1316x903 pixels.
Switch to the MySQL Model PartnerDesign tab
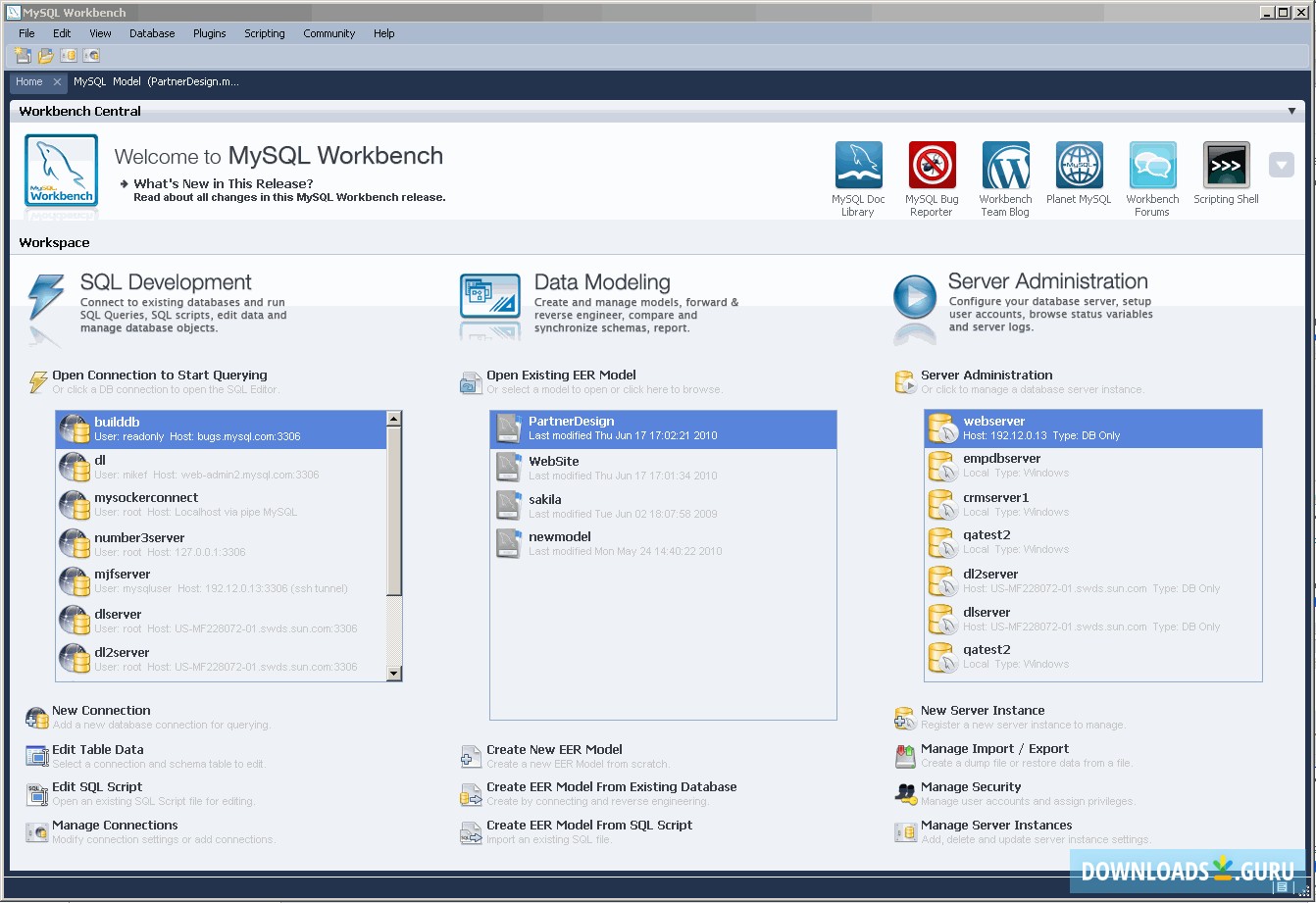click(157, 82)
